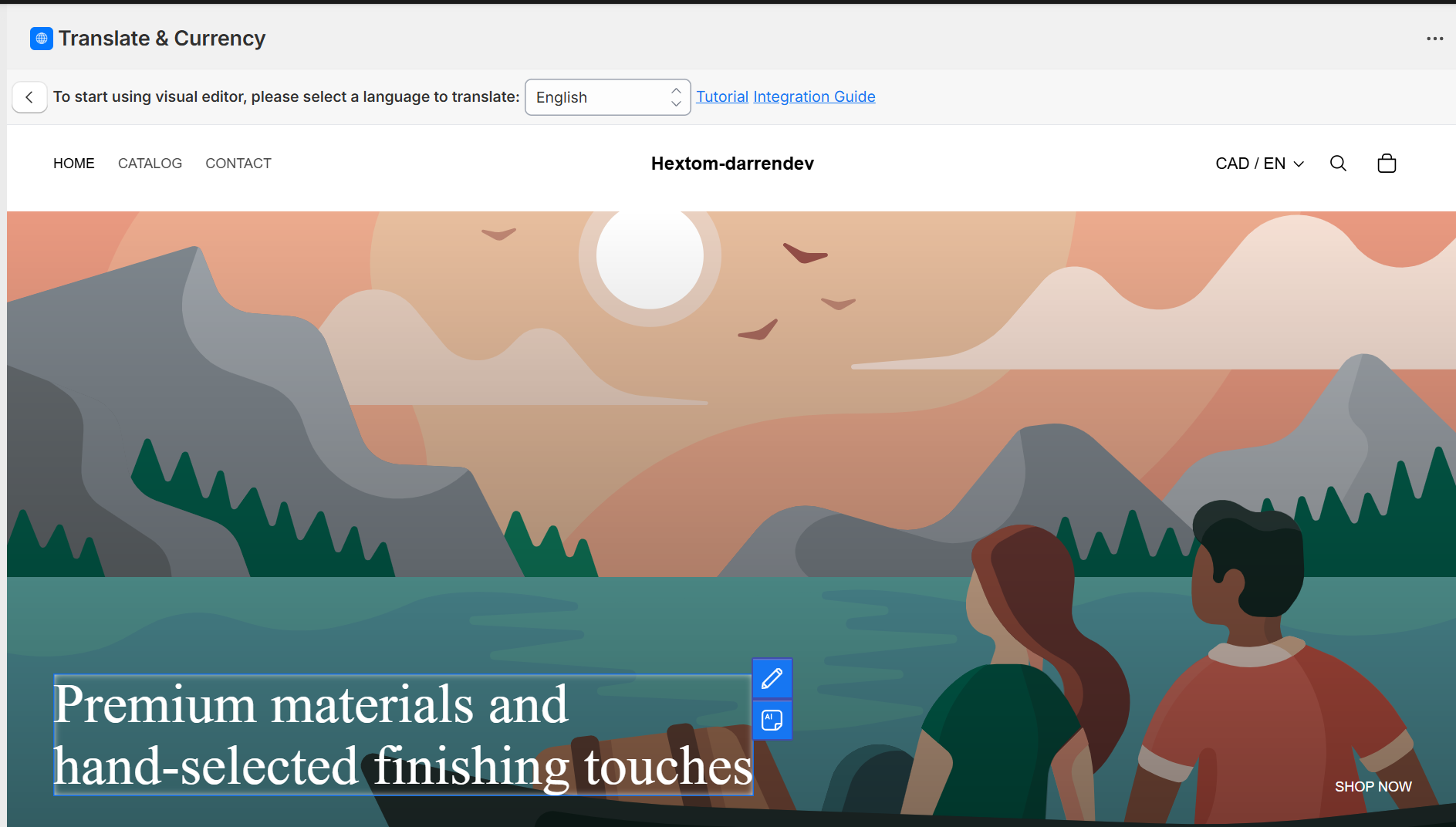Screen dimensions: 1456x827
Task: Click the 'Translate & Currency' app title
Action: point(162,39)
